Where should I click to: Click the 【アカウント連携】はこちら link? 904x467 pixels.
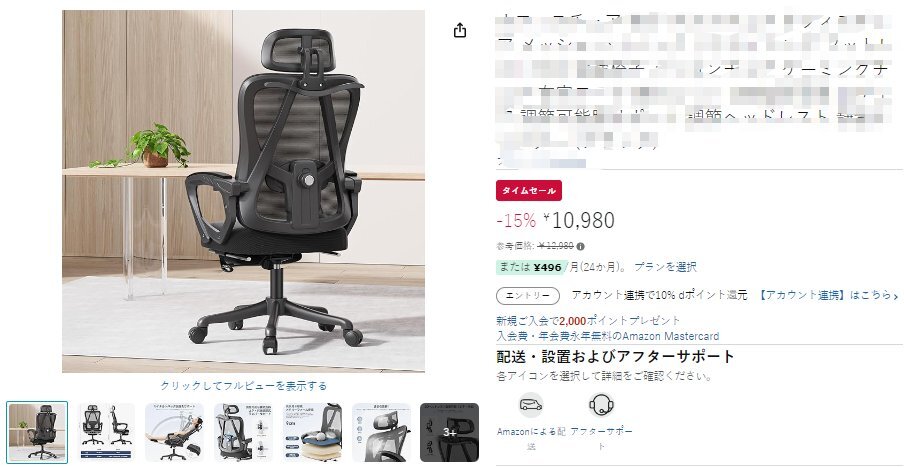[827, 295]
